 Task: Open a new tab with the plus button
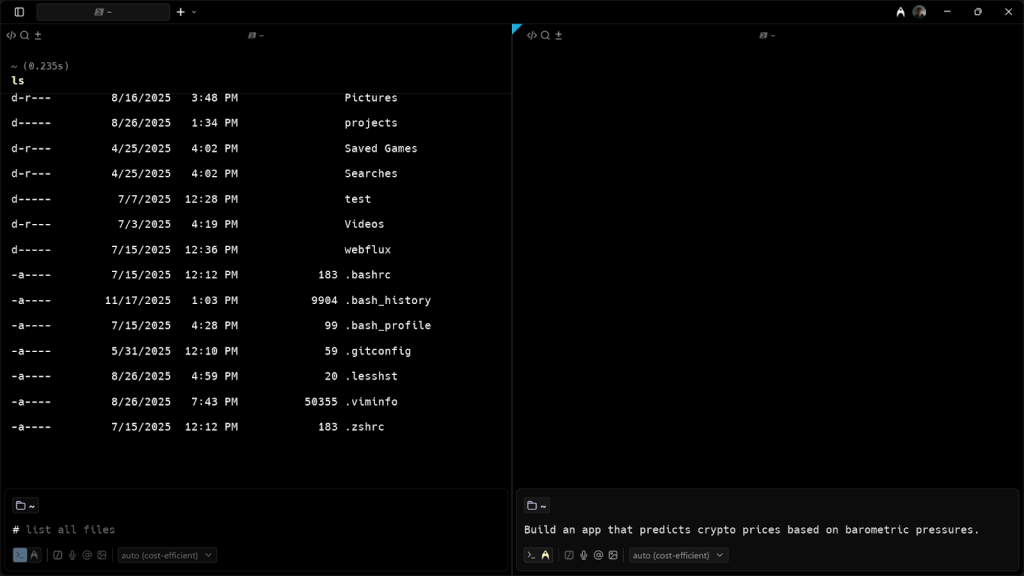click(x=180, y=12)
